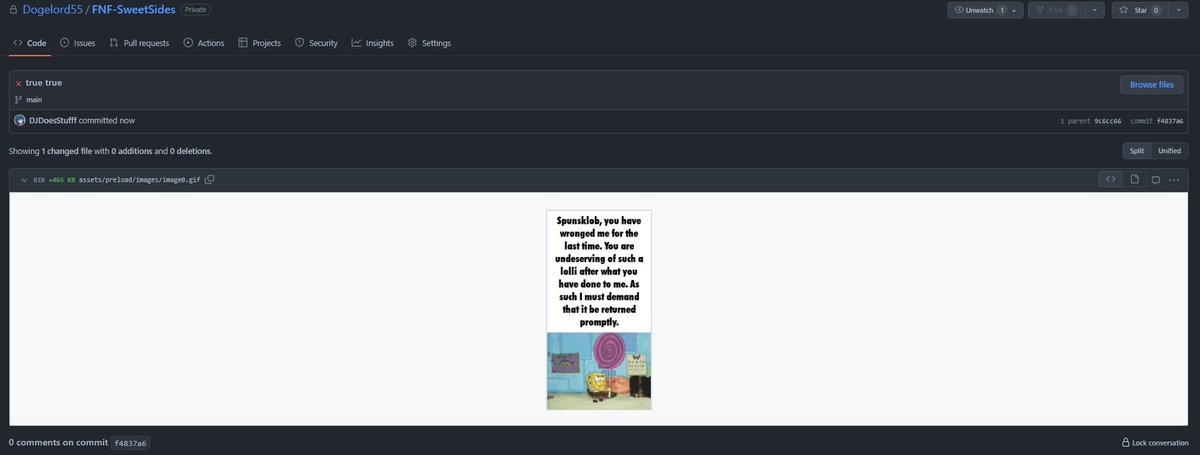The image size is (1200, 455).
Task: Click the '0 comments on commit' heading
Action: click(58, 442)
